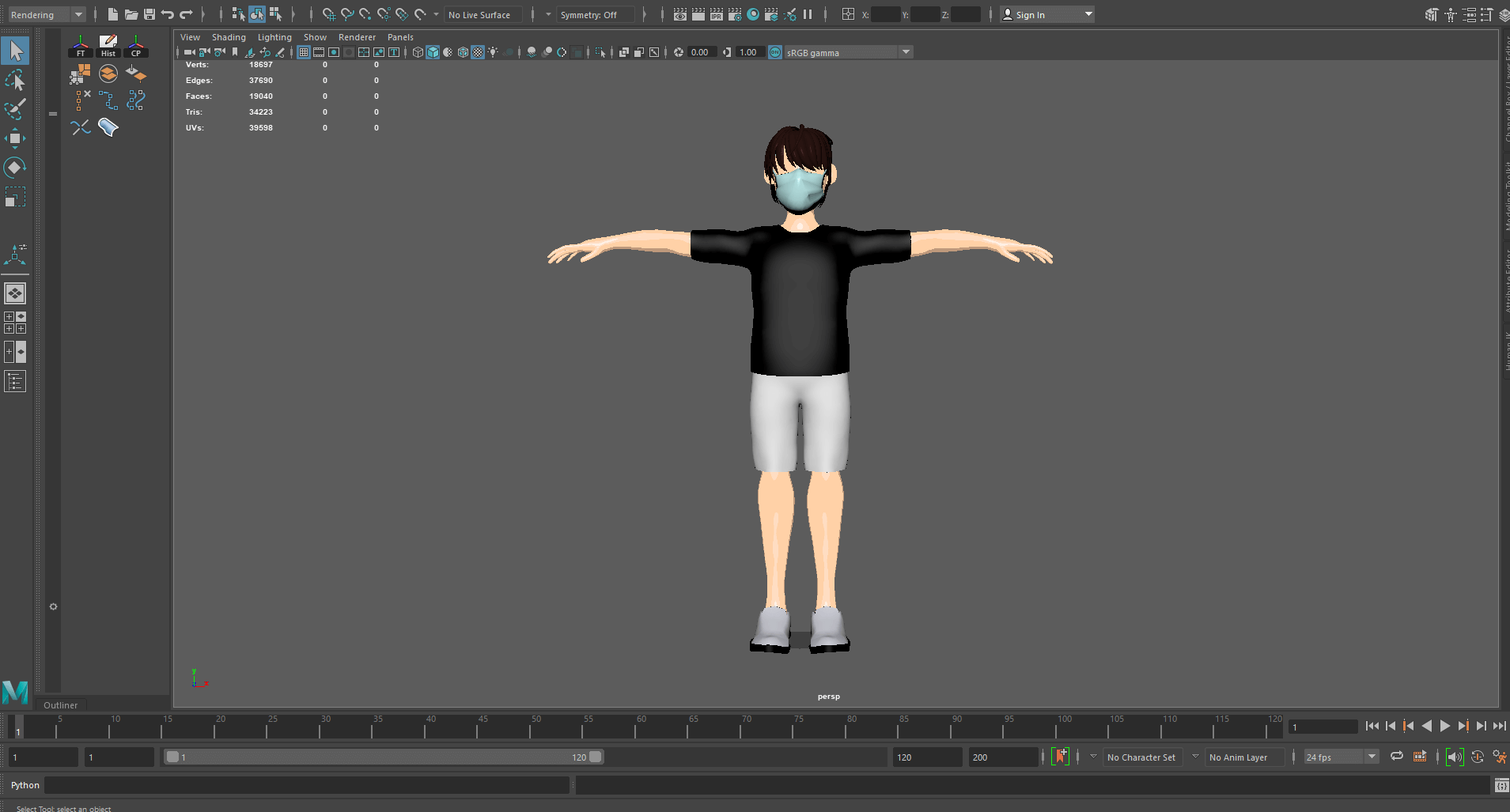Click the Freeze Transformations FT shelf icon
This screenshot has width=1510, height=812.
click(x=80, y=47)
